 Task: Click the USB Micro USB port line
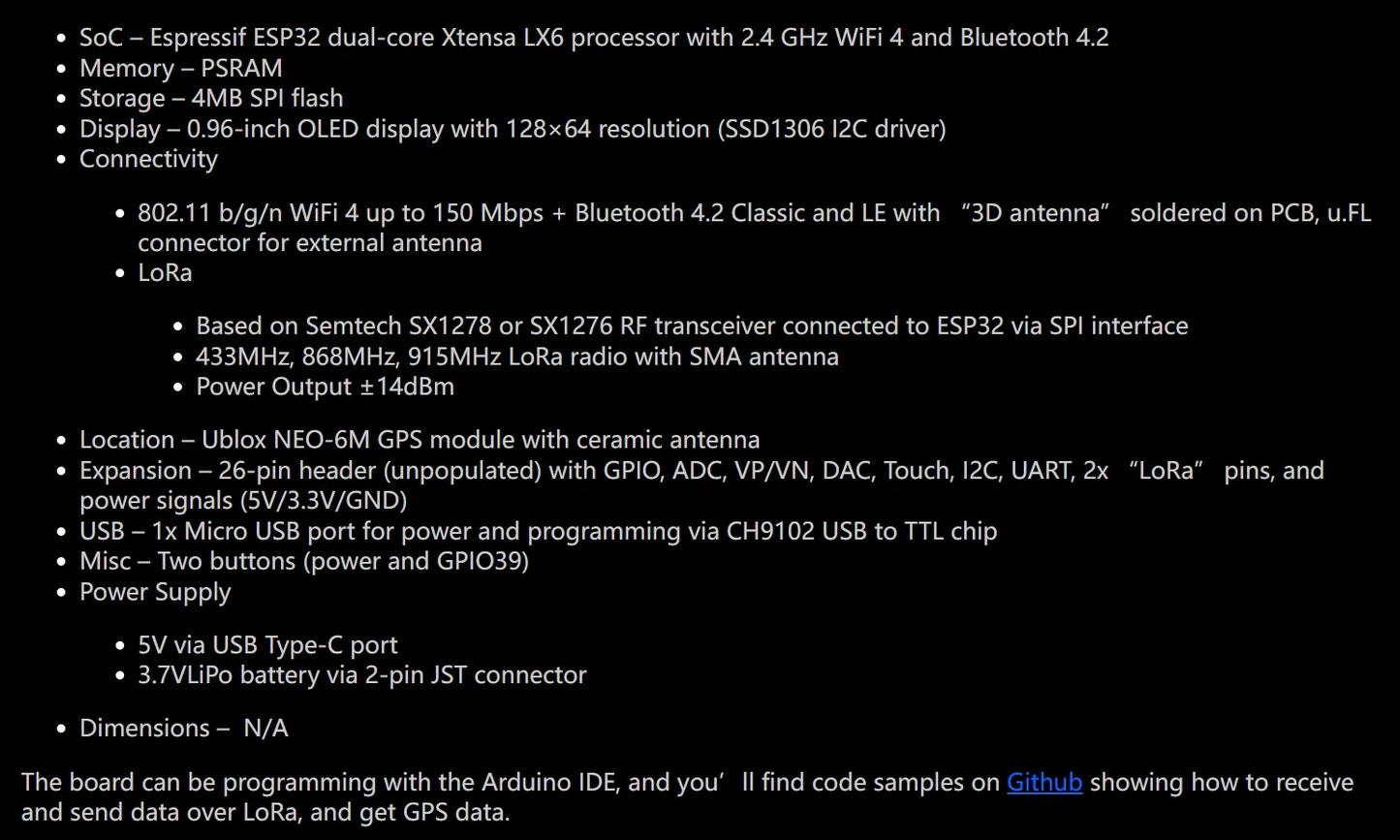(539, 532)
